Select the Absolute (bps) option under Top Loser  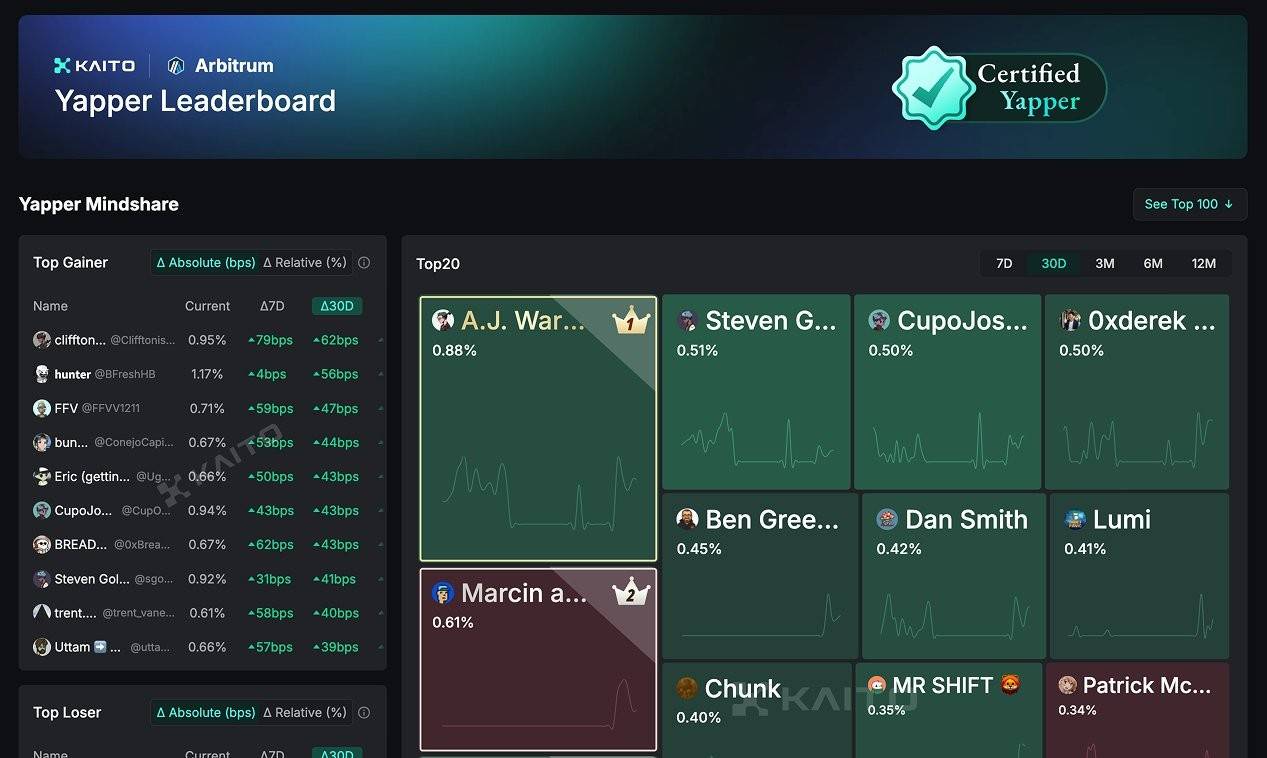click(x=206, y=713)
